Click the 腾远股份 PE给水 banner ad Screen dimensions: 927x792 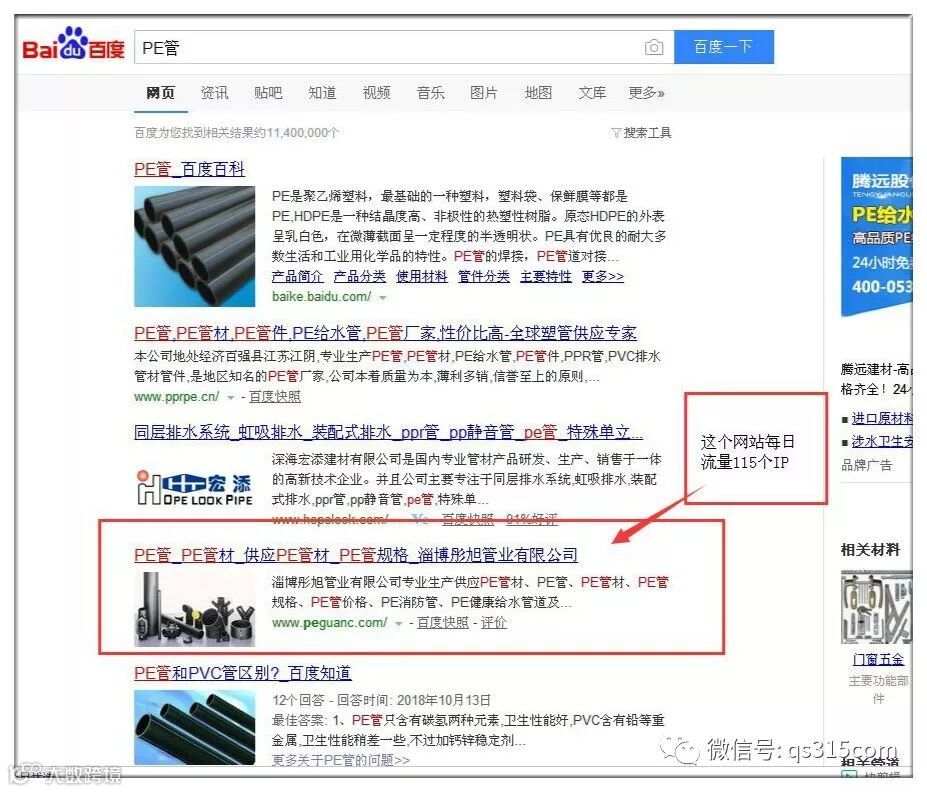(877, 236)
